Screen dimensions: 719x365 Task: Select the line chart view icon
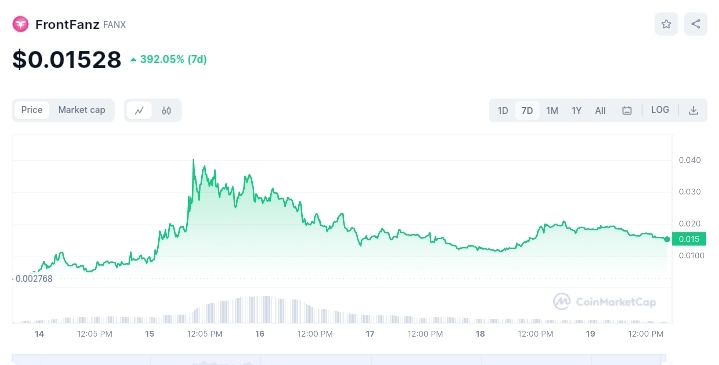coord(139,111)
